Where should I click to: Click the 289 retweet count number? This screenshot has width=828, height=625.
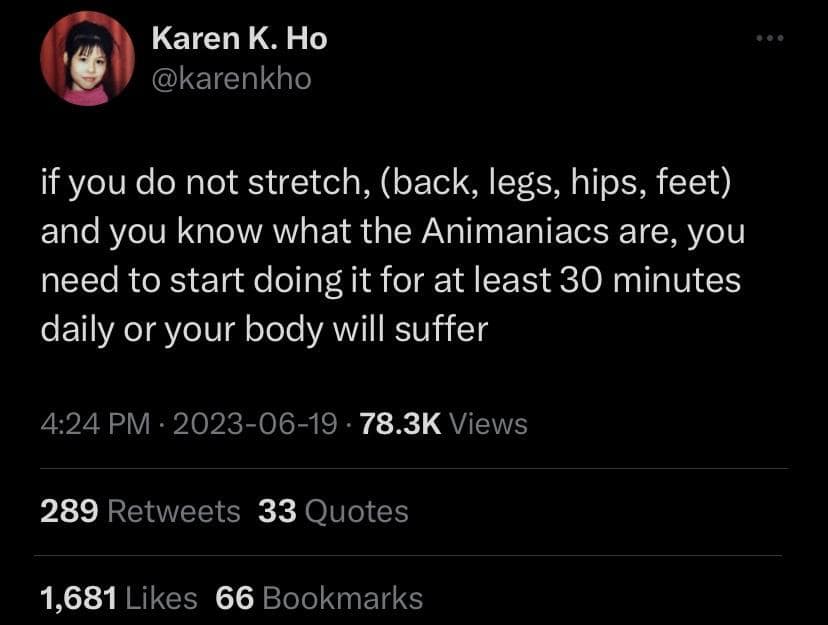click(69, 511)
